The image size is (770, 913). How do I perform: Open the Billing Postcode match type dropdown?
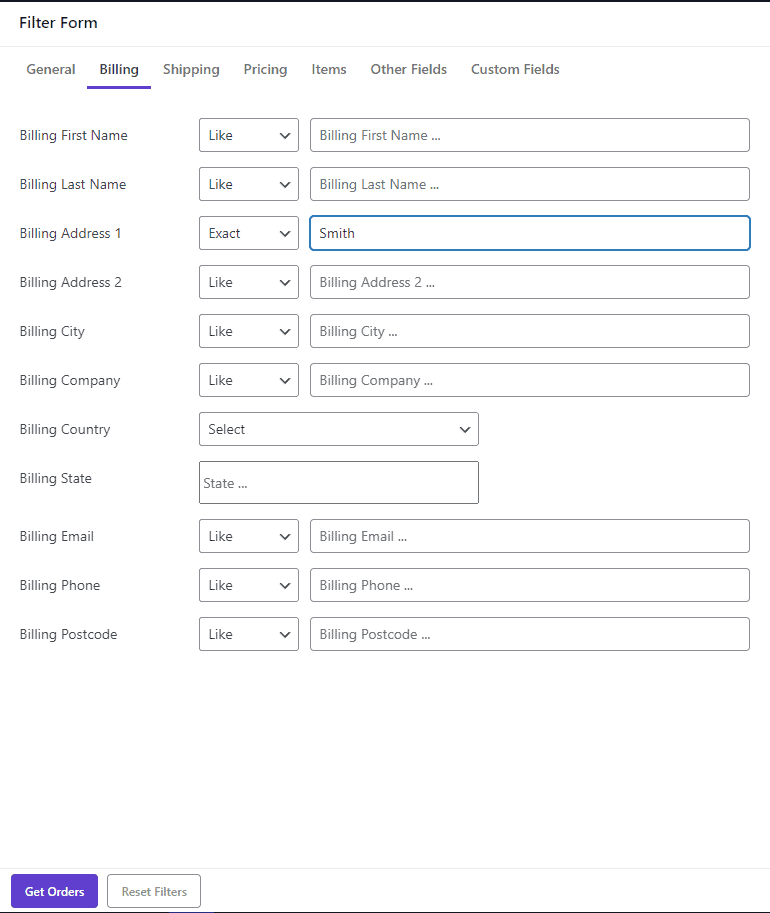click(x=248, y=634)
